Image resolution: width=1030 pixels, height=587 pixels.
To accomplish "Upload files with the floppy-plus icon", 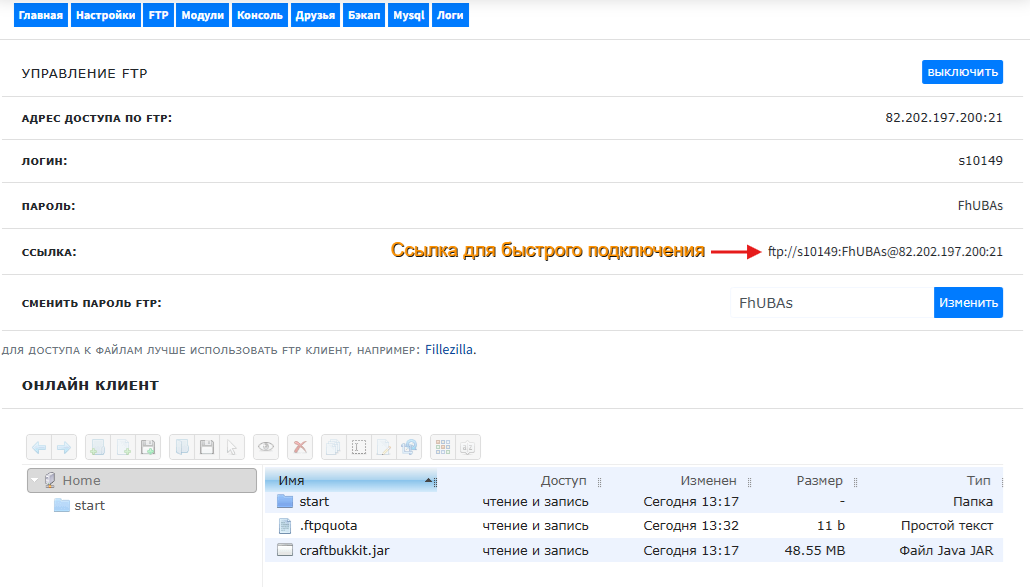I will 148,447.
